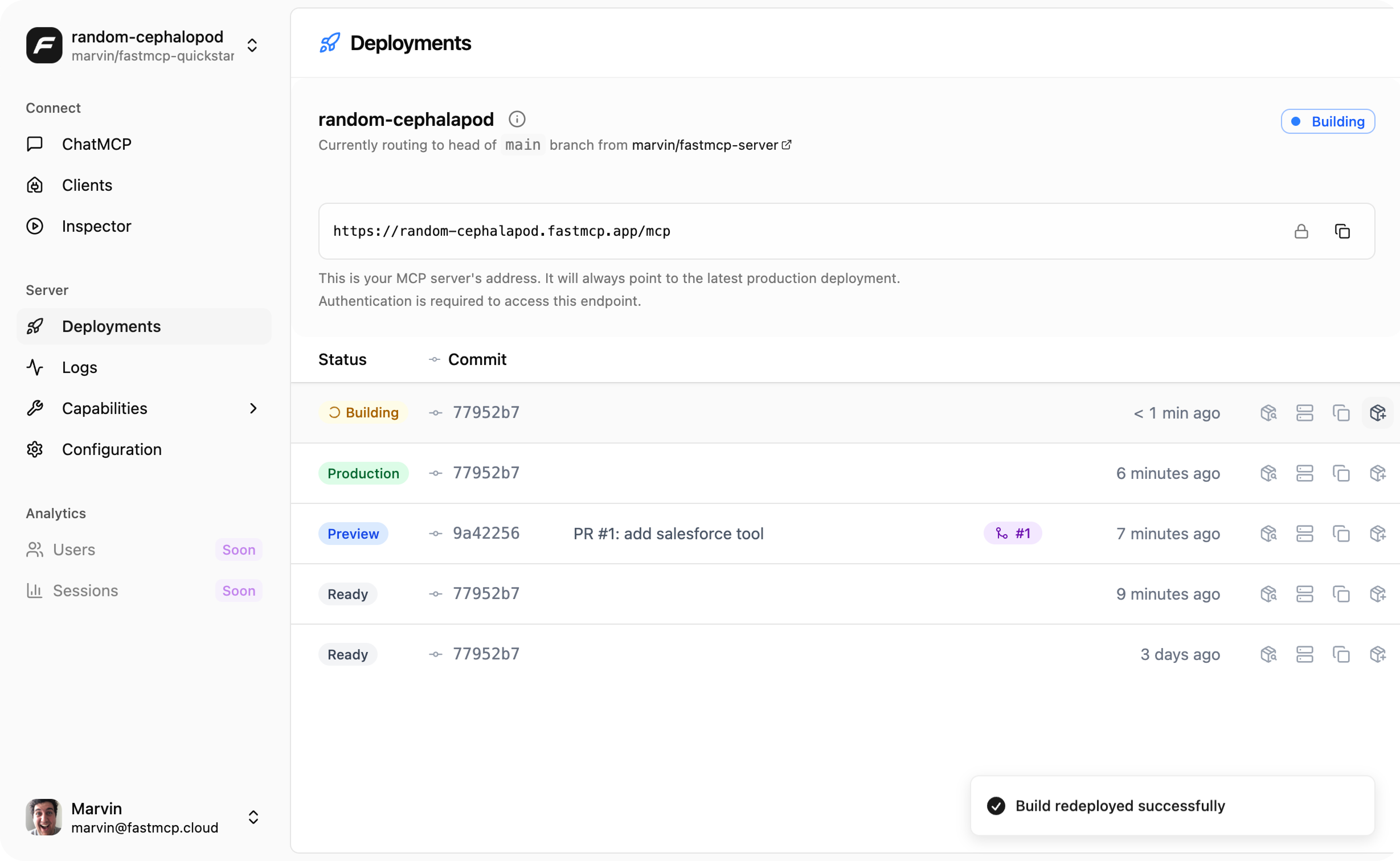This screenshot has width=1400, height=861.
Task: Click the lock icon on the endpoint field
Action: pyautogui.click(x=1301, y=231)
